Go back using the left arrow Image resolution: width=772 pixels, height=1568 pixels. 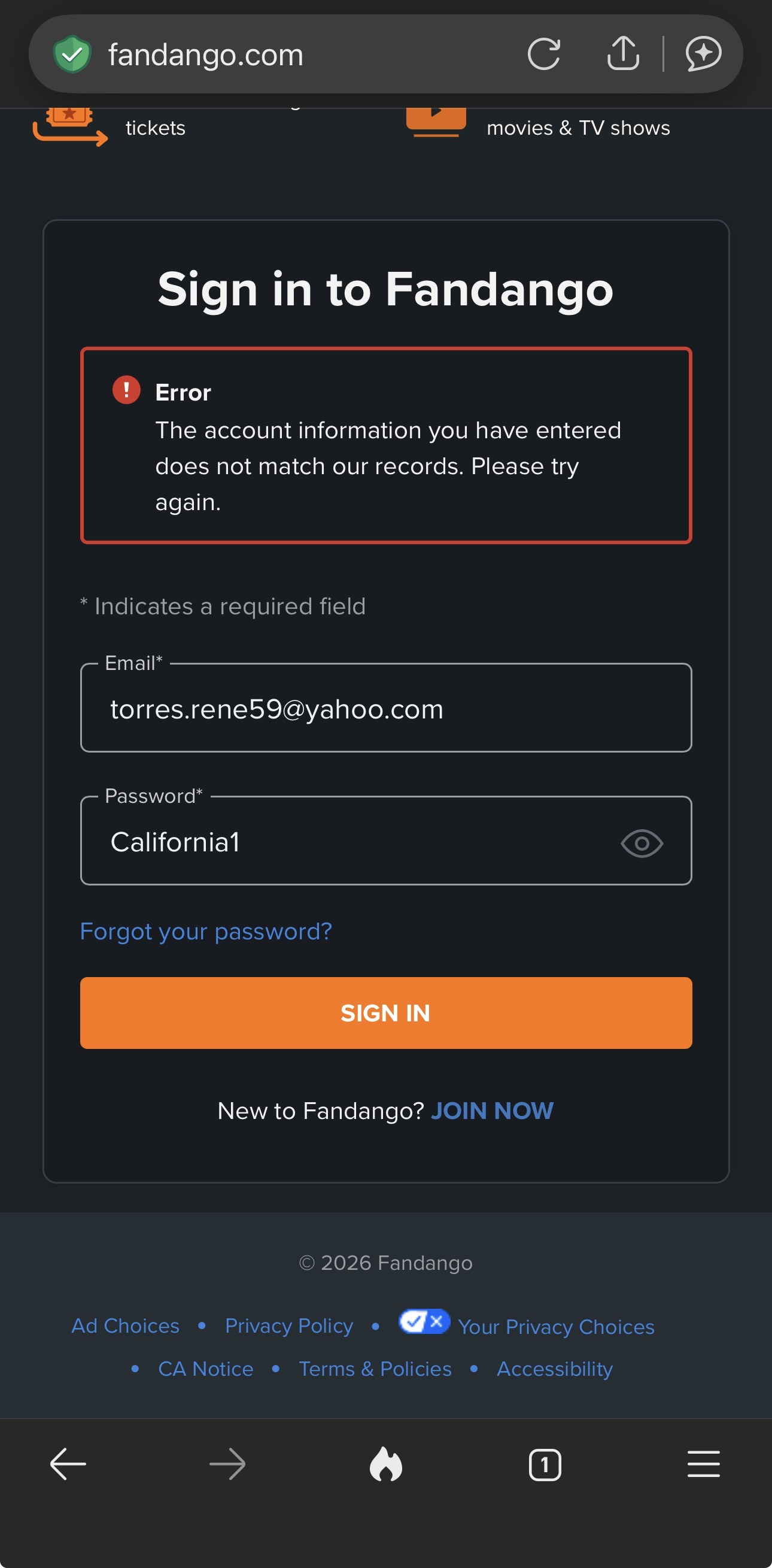coord(68,1464)
